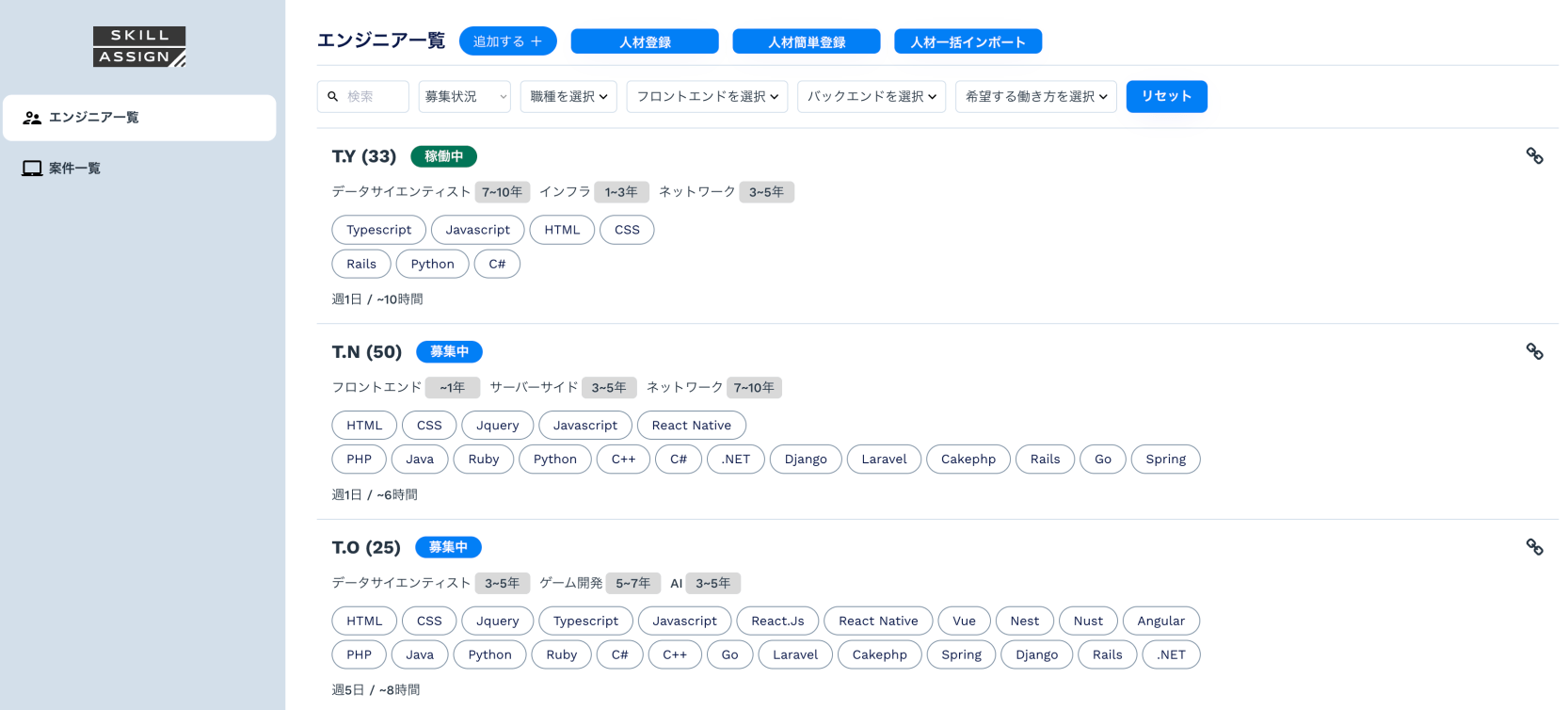Click the 人材簡単登録 button
The image size is (1568, 710).
[807, 42]
